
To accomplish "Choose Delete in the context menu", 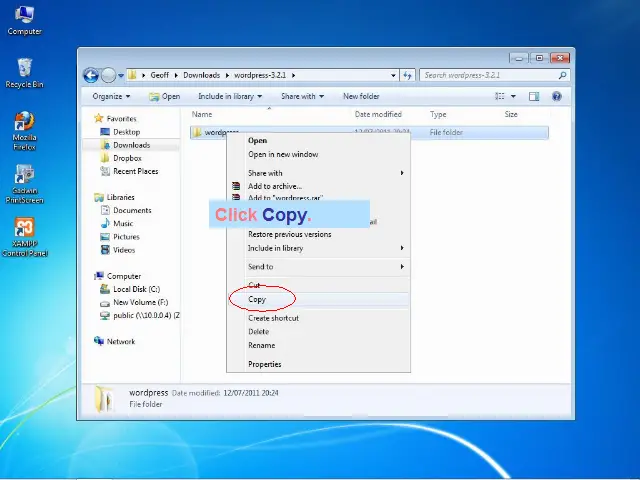I will click(318, 331).
